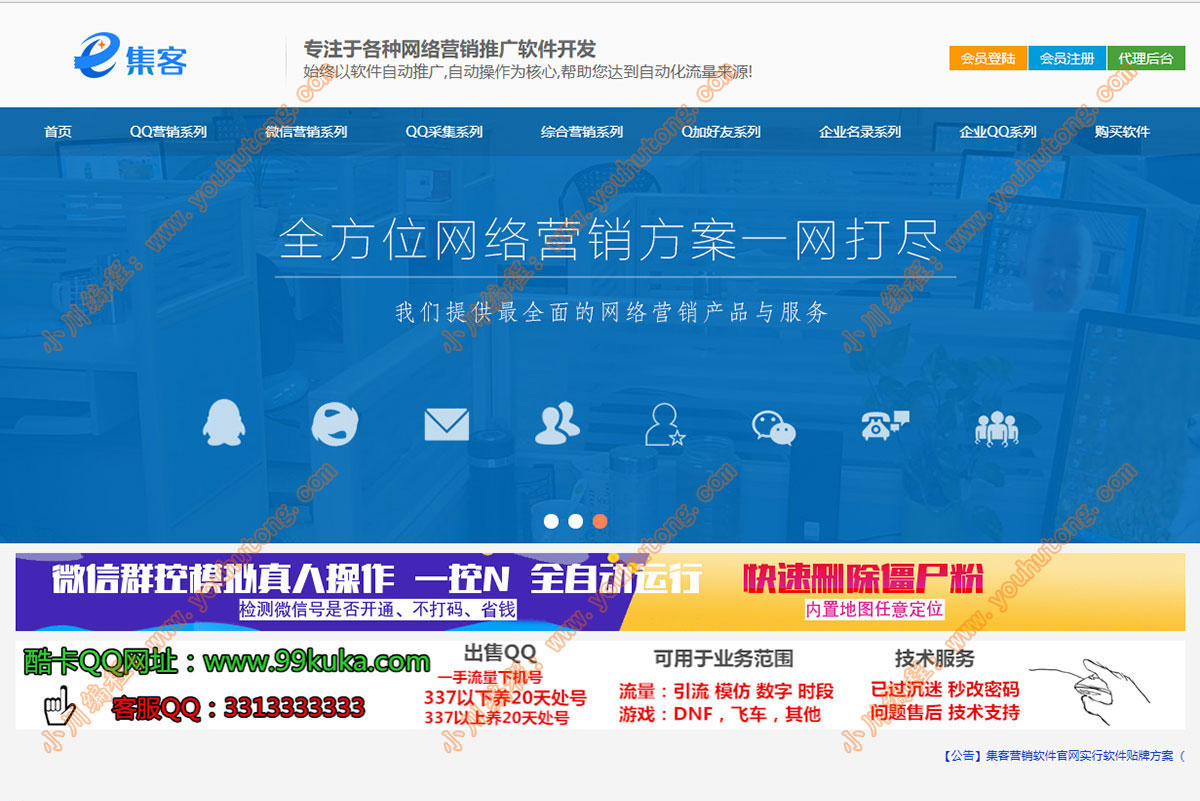Viewport: 1200px width, 801px height.
Task: Go to the 购买软件 page
Action: pyautogui.click(x=1122, y=132)
